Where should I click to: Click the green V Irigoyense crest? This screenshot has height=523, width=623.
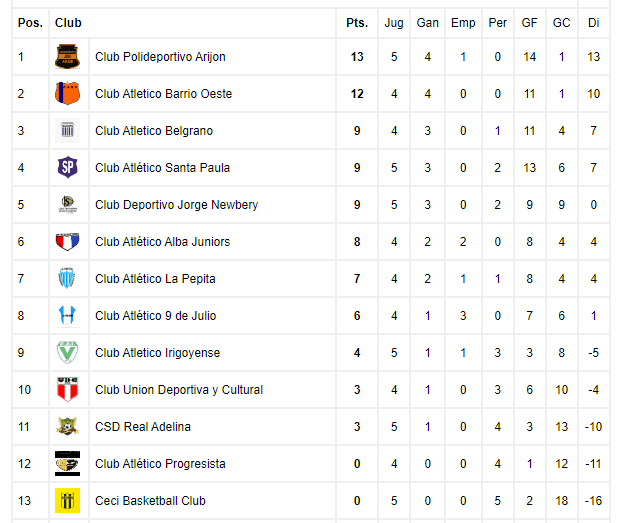(x=67, y=352)
